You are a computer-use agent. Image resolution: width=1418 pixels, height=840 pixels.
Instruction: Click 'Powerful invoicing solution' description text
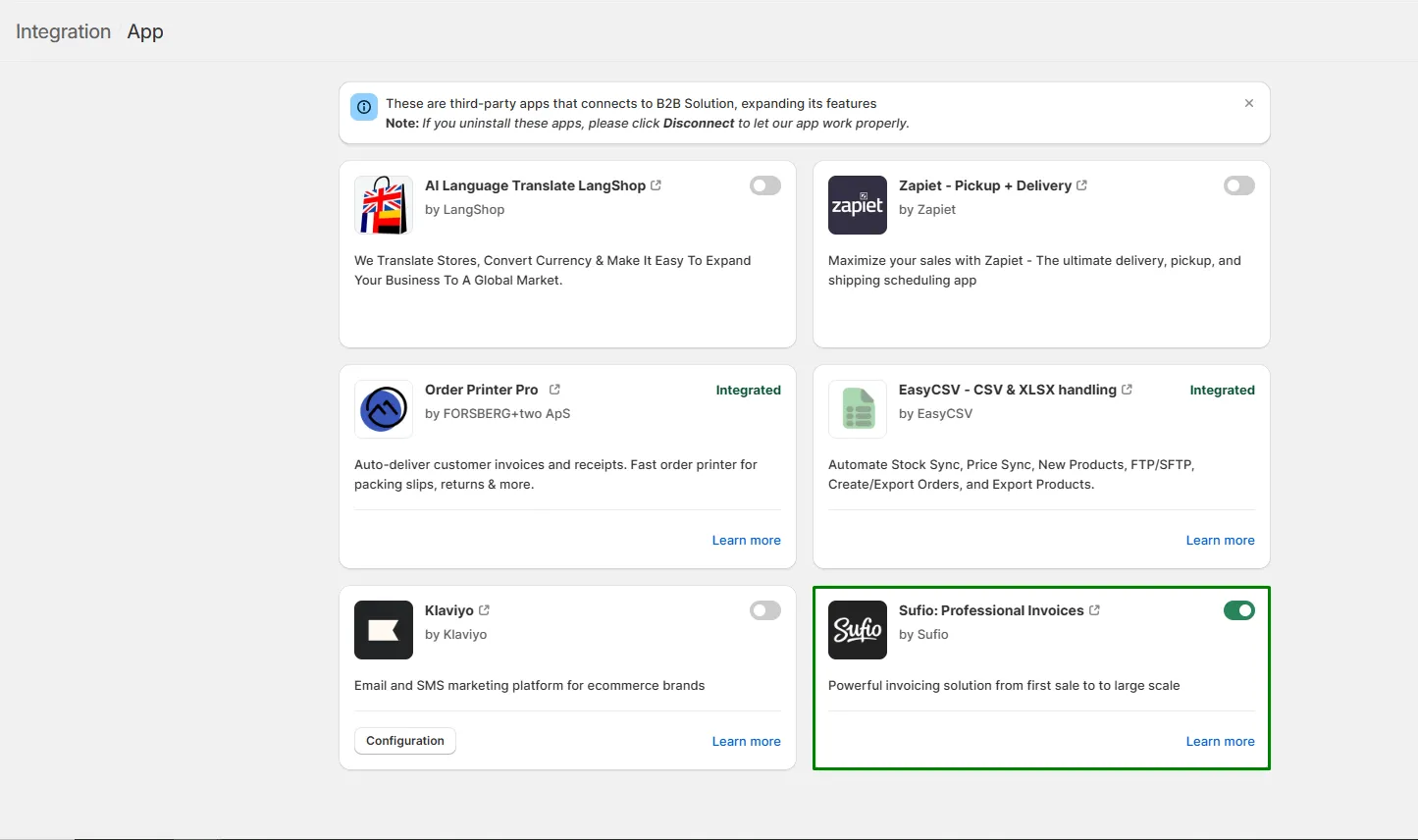[x=1004, y=685]
